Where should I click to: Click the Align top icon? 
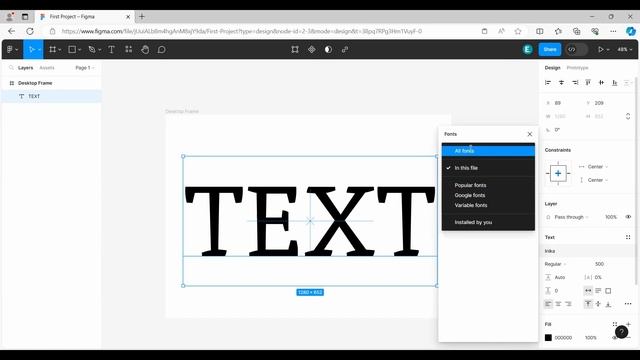pyautogui.click(x=588, y=82)
